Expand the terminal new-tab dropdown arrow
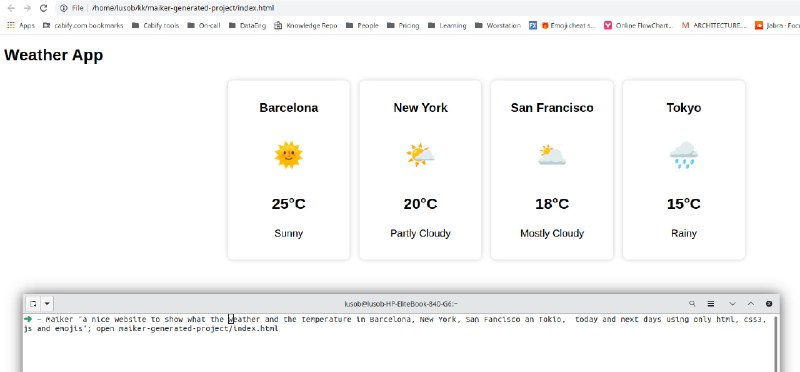Image resolution: width=800 pixels, height=372 pixels. (x=47, y=304)
